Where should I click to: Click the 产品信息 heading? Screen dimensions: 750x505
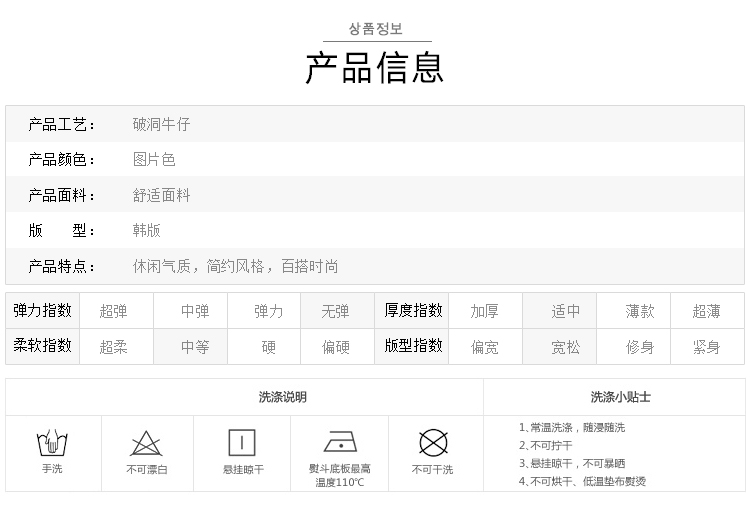[375, 66]
